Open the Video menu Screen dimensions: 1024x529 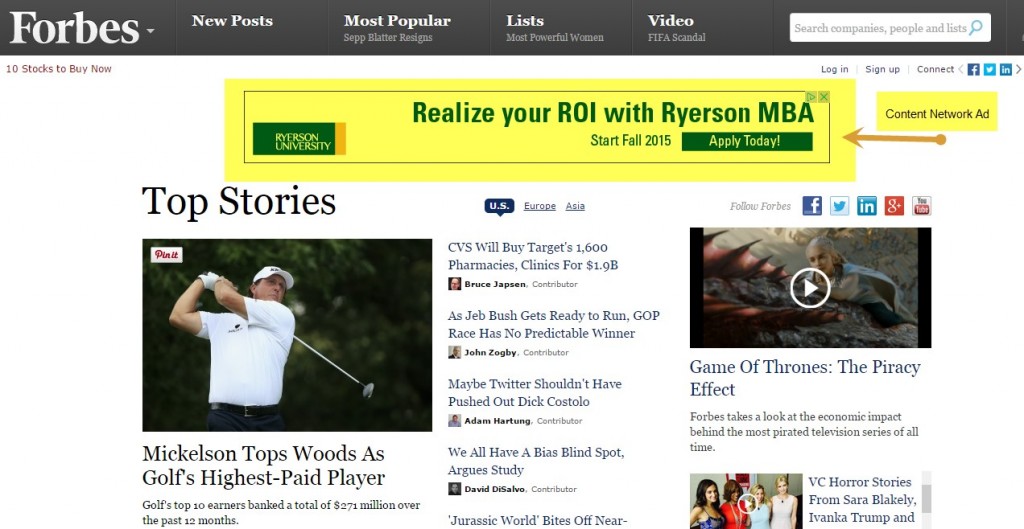coord(670,21)
